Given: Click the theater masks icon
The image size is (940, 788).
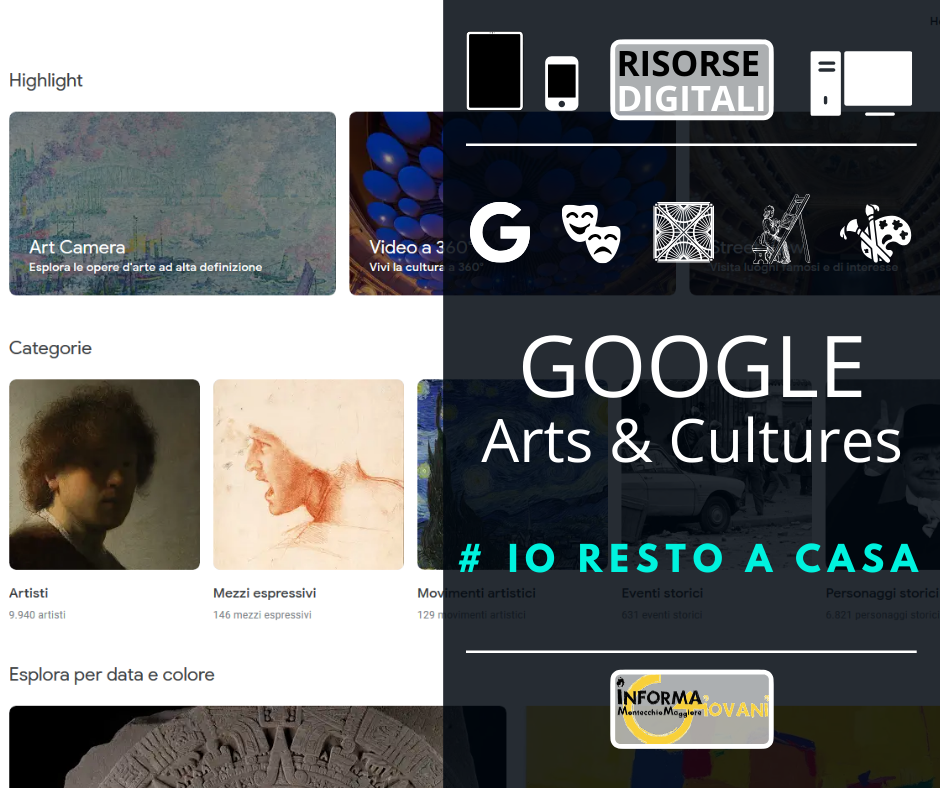Looking at the screenshot, I should pos(591,233).
